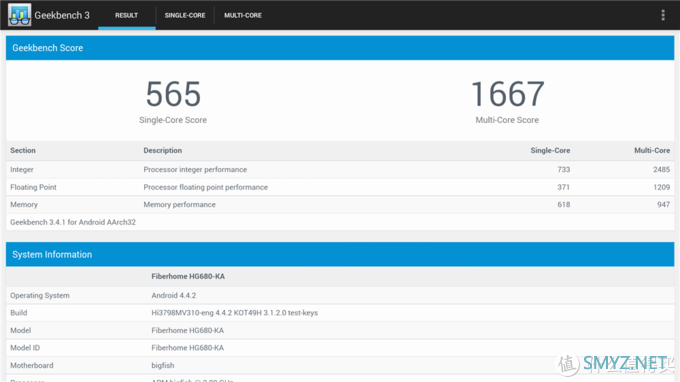This screenshot has height=382, width=680.
Task: Select the Memory row label
Action: [24, 205]
